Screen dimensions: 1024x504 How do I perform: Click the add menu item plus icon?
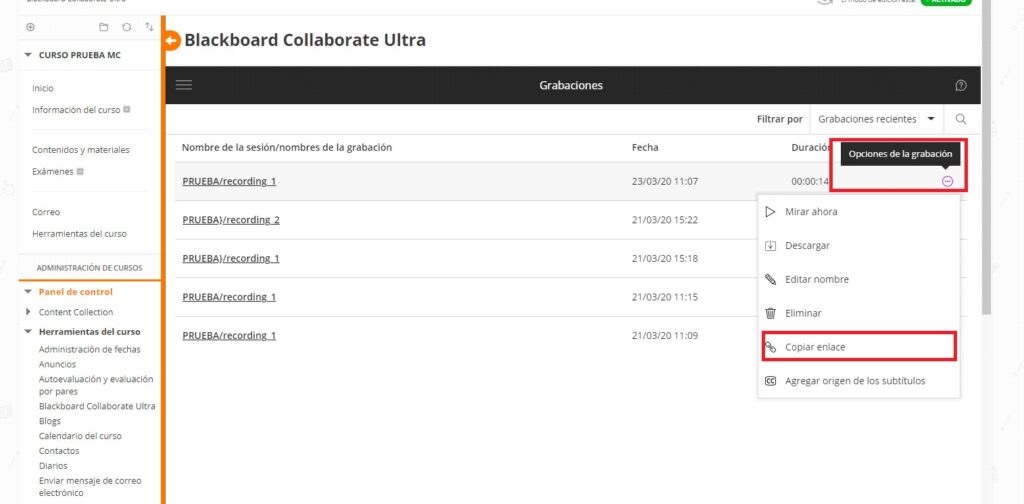30,27
